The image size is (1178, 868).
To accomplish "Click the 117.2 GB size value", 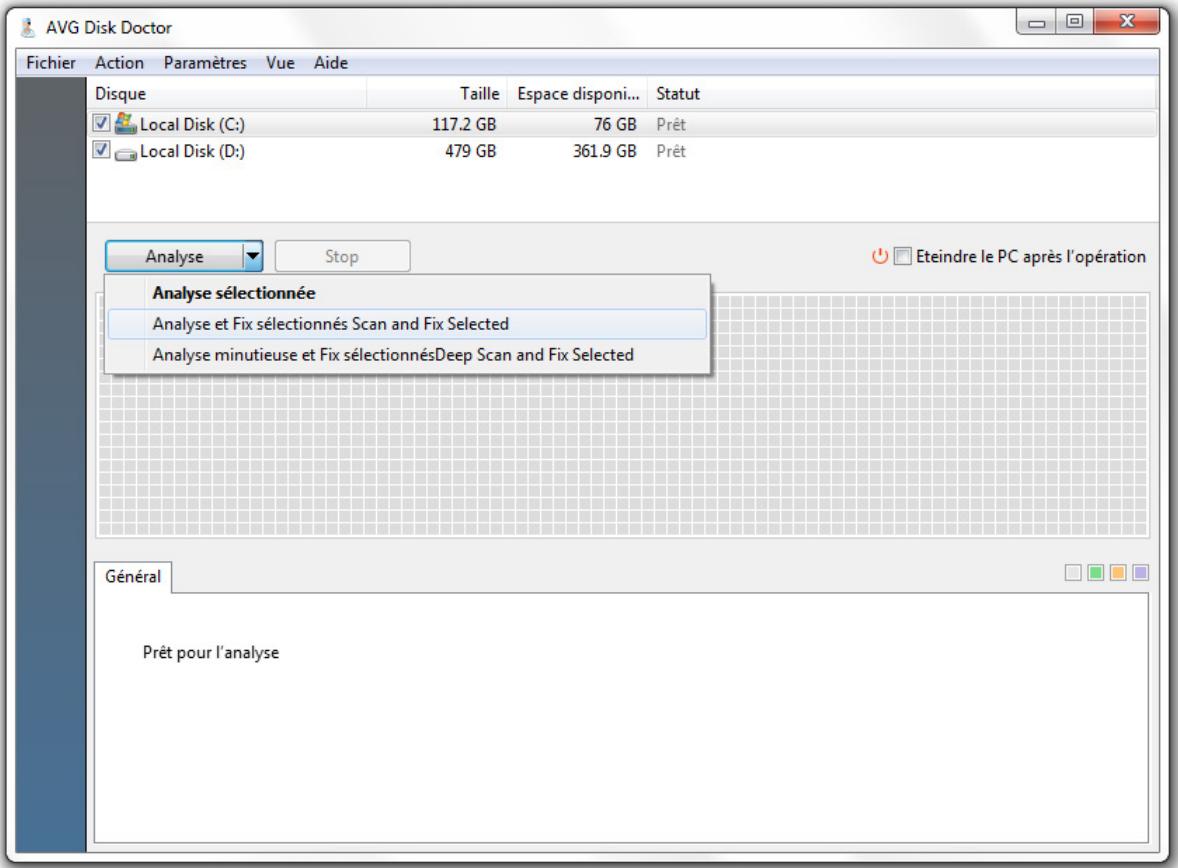I will pyautogui.click(x=464, y=124).
